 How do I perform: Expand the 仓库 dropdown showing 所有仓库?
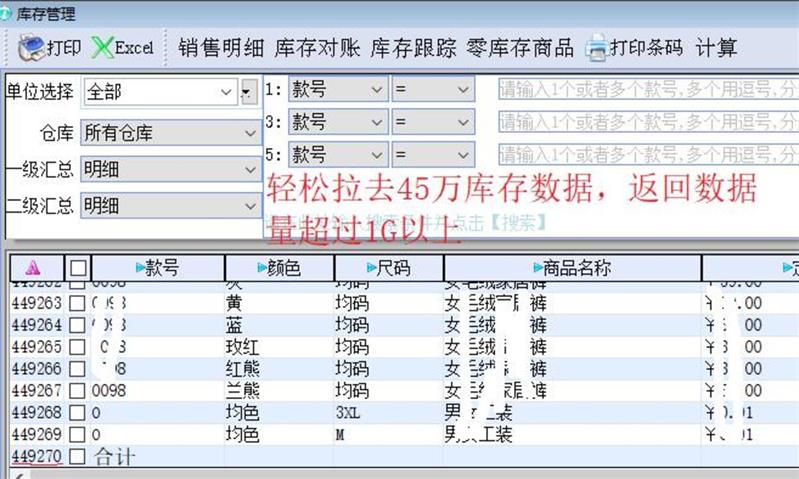(249, 132)
